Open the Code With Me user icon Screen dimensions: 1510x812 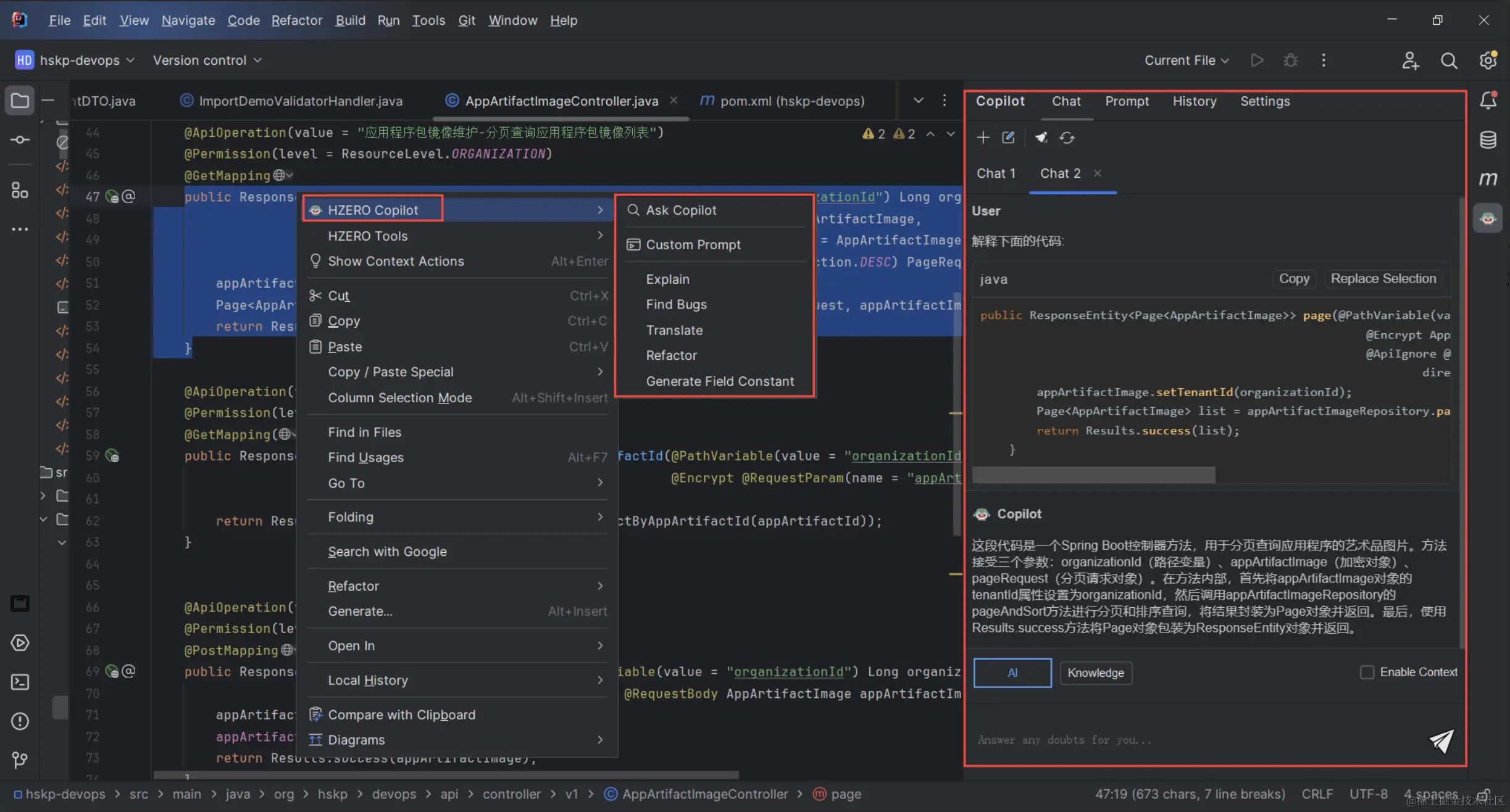1410,60
